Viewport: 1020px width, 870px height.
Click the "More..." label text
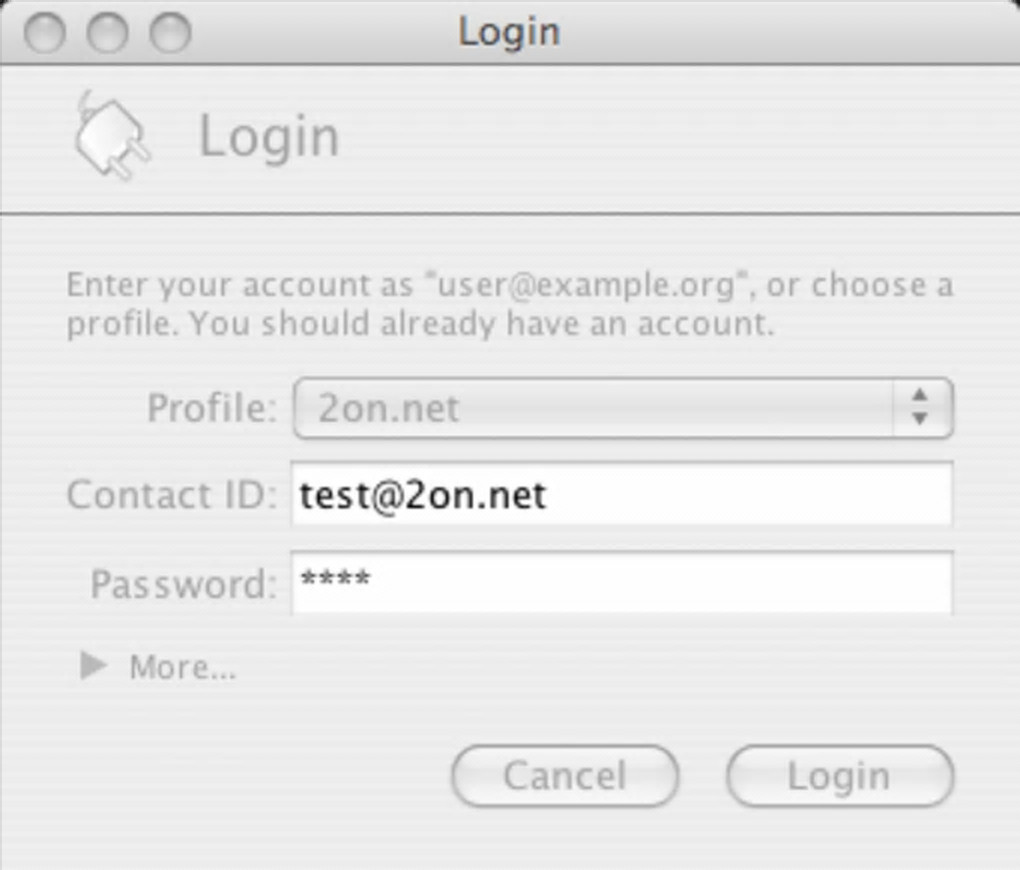pyautogui.click(x=183, y=667)
